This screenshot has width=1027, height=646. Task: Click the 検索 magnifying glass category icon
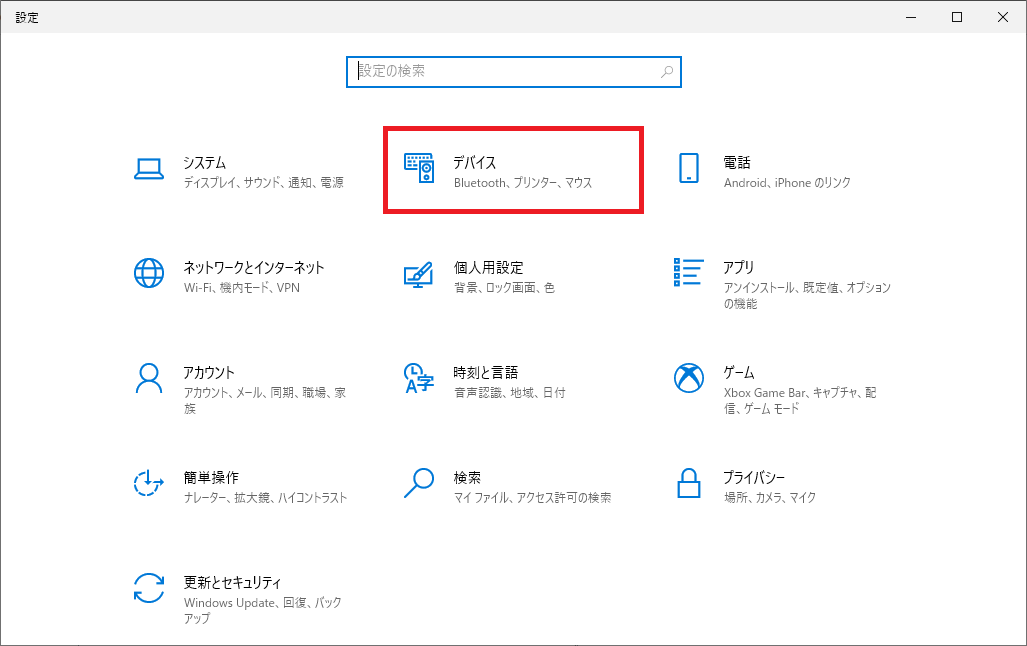[419, 483]
